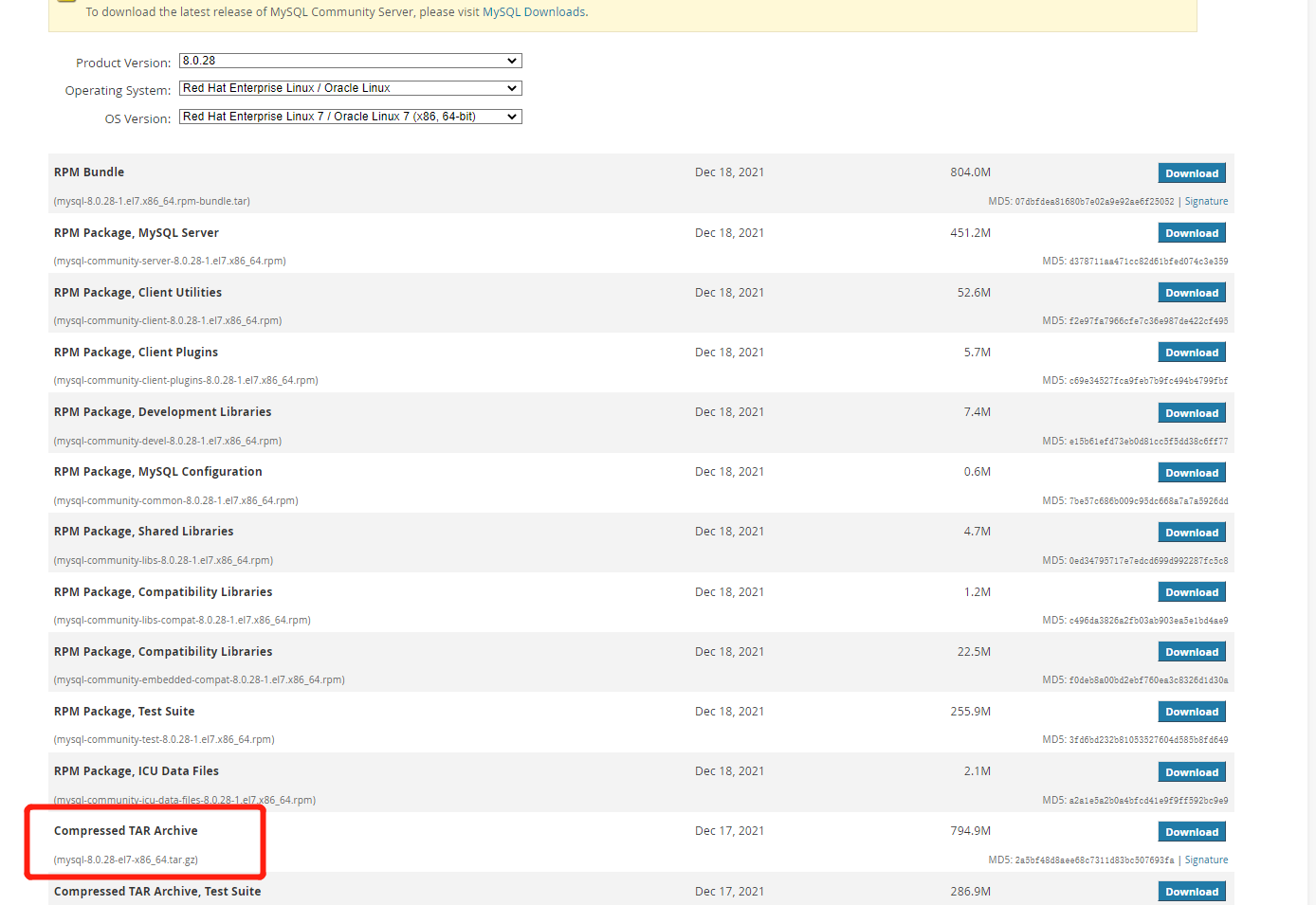
Task: Open Signature link for Compressed TAR Archive
Action: pos(1206,860)
